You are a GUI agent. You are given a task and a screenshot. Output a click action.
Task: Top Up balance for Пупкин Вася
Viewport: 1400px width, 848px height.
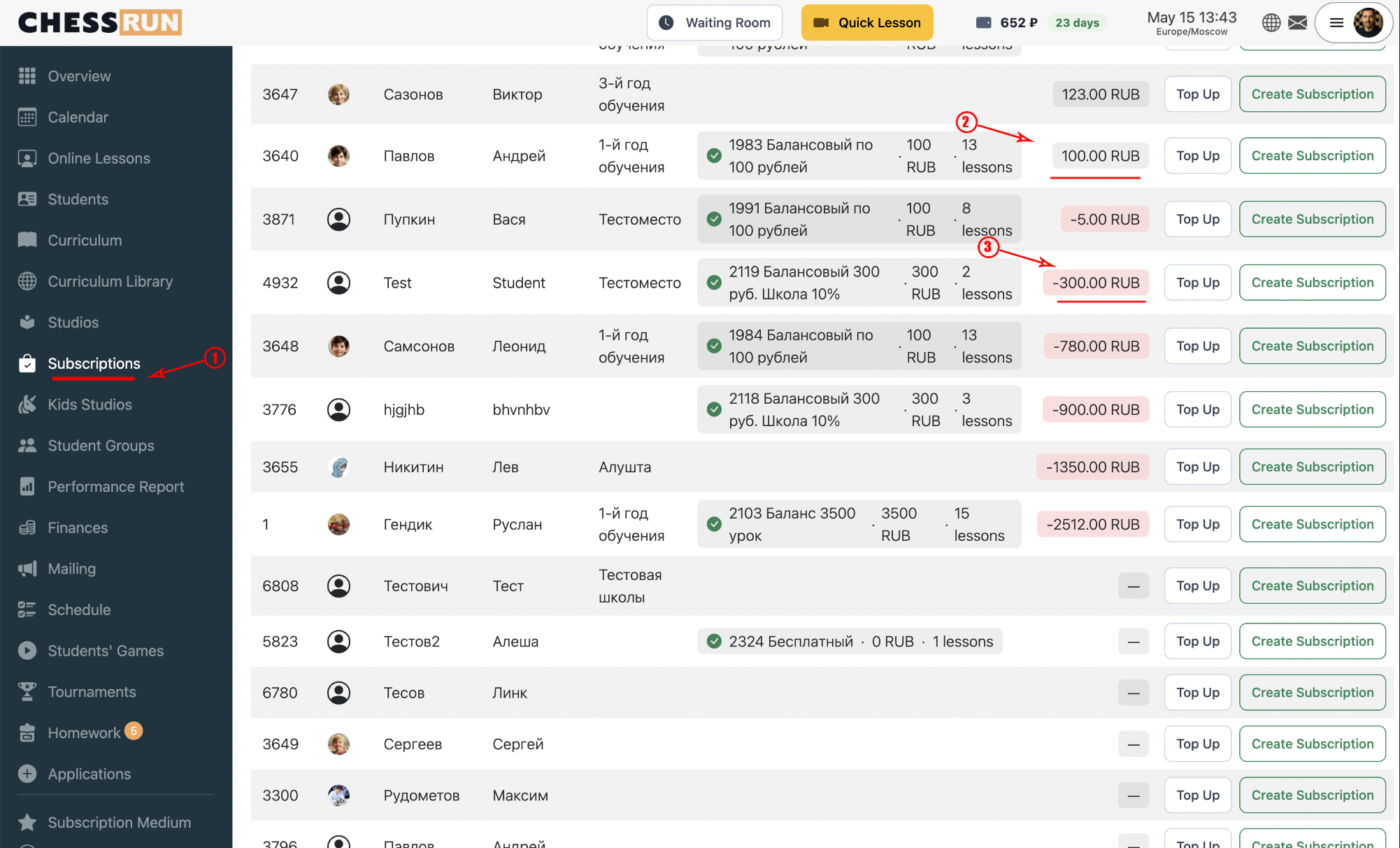pos(1198,219)
